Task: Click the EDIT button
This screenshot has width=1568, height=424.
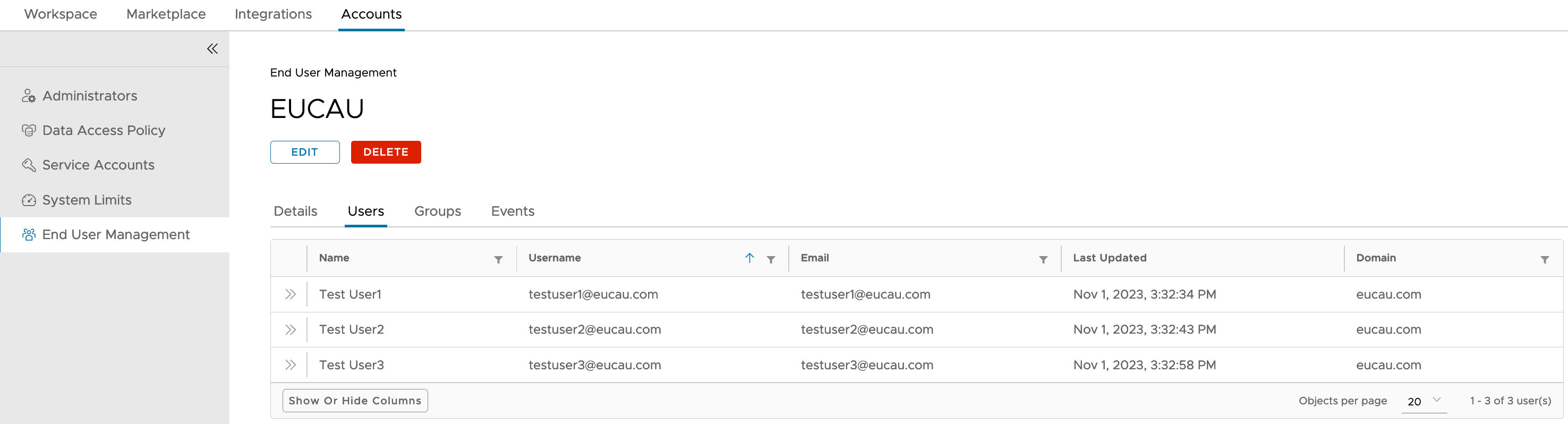Action: click(304, 152)
